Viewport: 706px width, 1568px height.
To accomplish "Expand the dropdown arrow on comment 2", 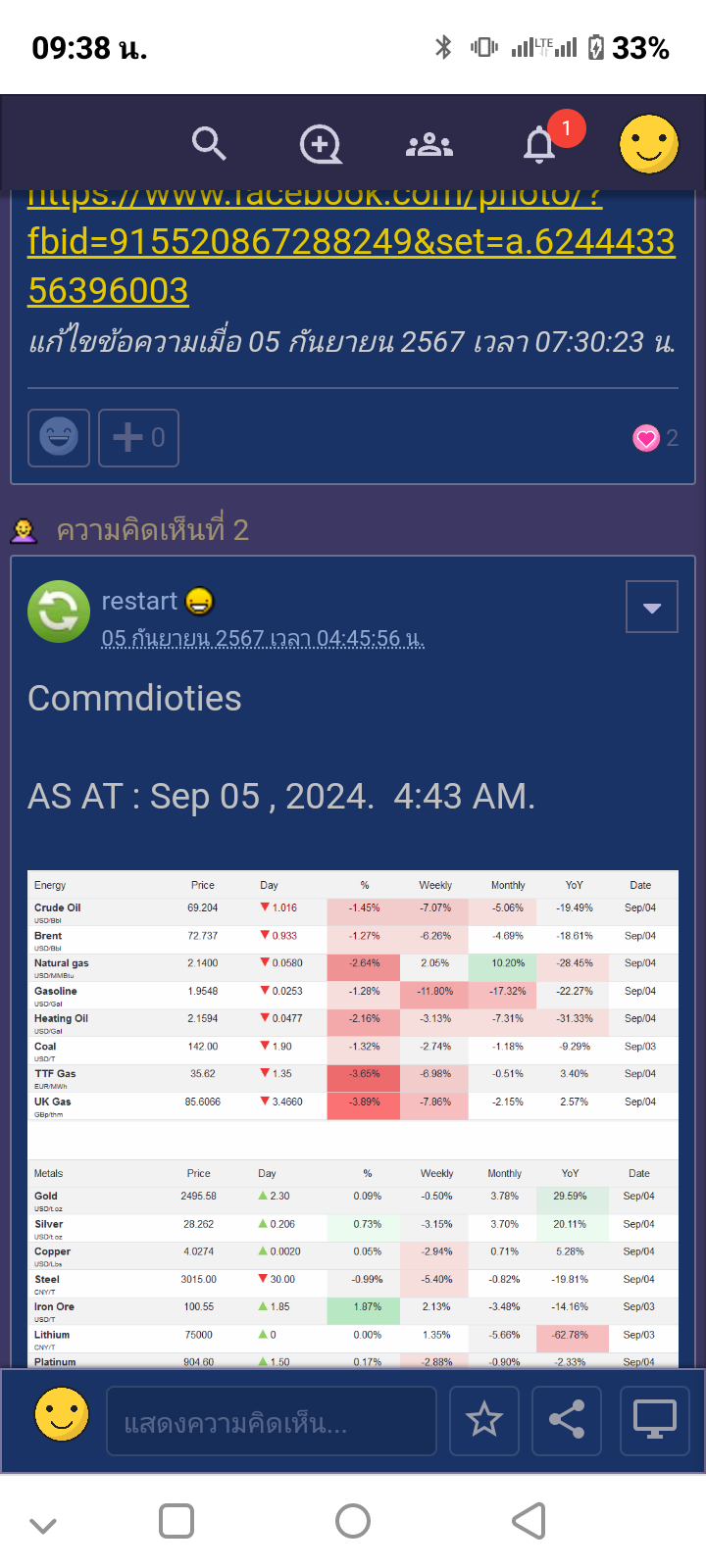I will pyautogui.click(x=651, y=608).
